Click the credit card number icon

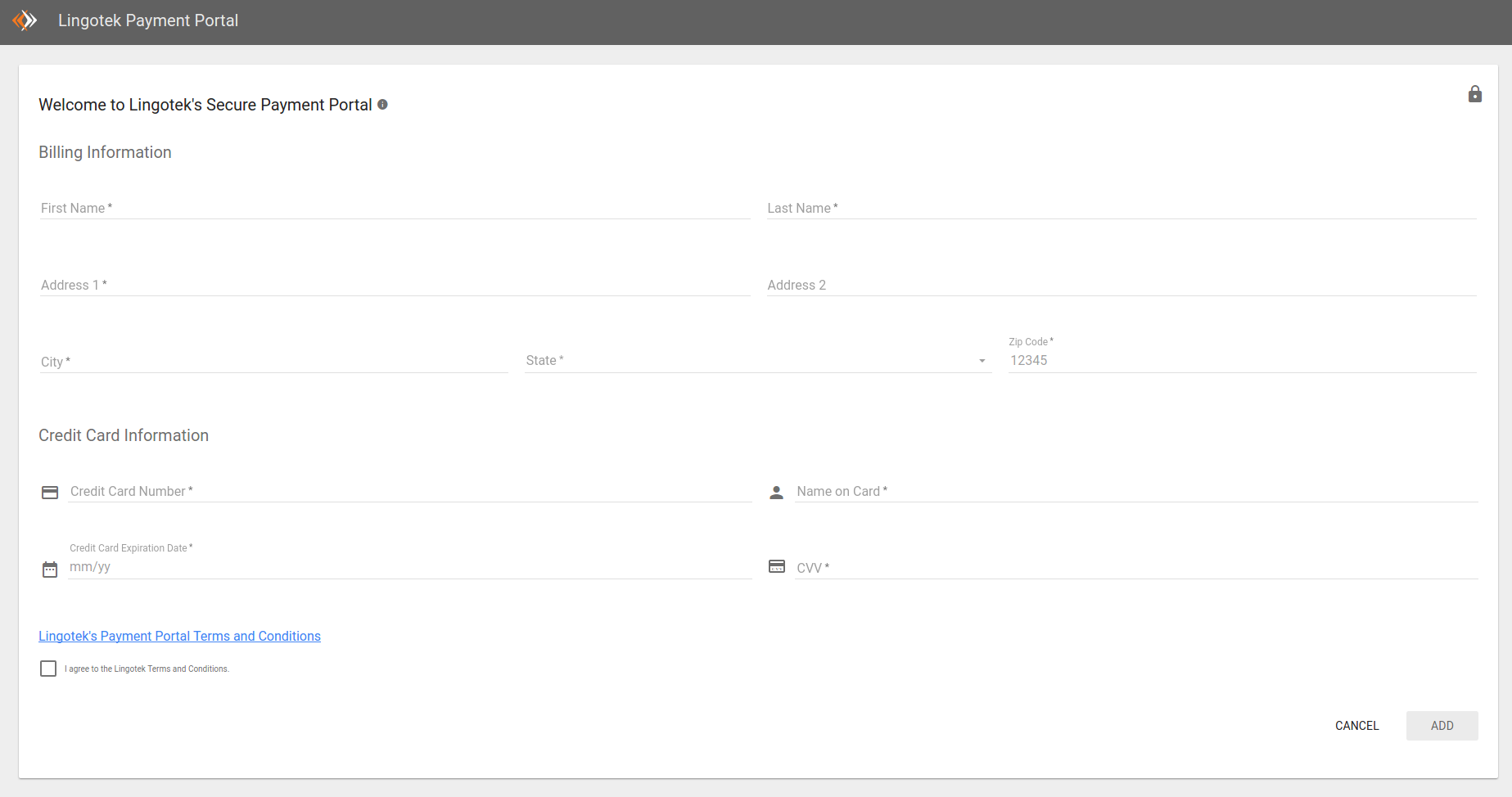tap(50, 493)
